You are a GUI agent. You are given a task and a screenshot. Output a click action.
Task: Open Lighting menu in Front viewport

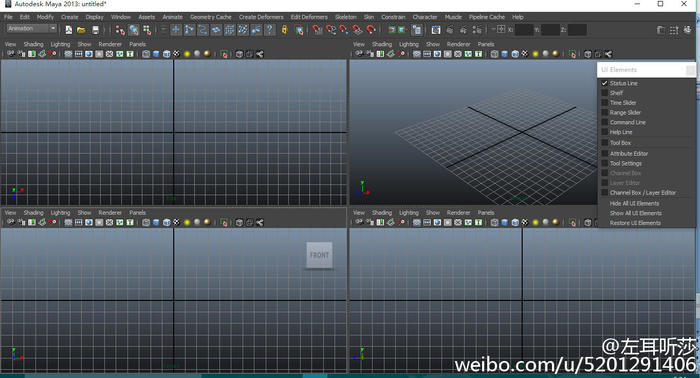click(x=60, y=213)
